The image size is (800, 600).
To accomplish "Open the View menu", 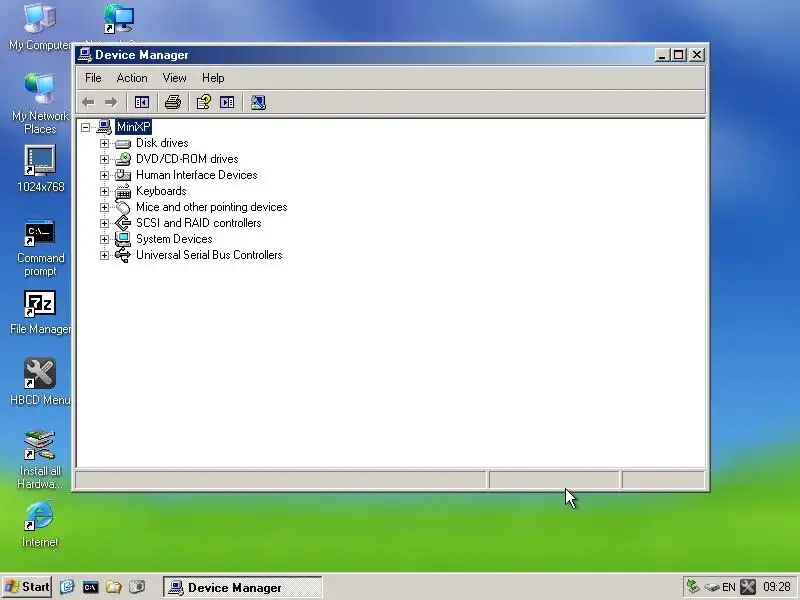I will (174, 78).
